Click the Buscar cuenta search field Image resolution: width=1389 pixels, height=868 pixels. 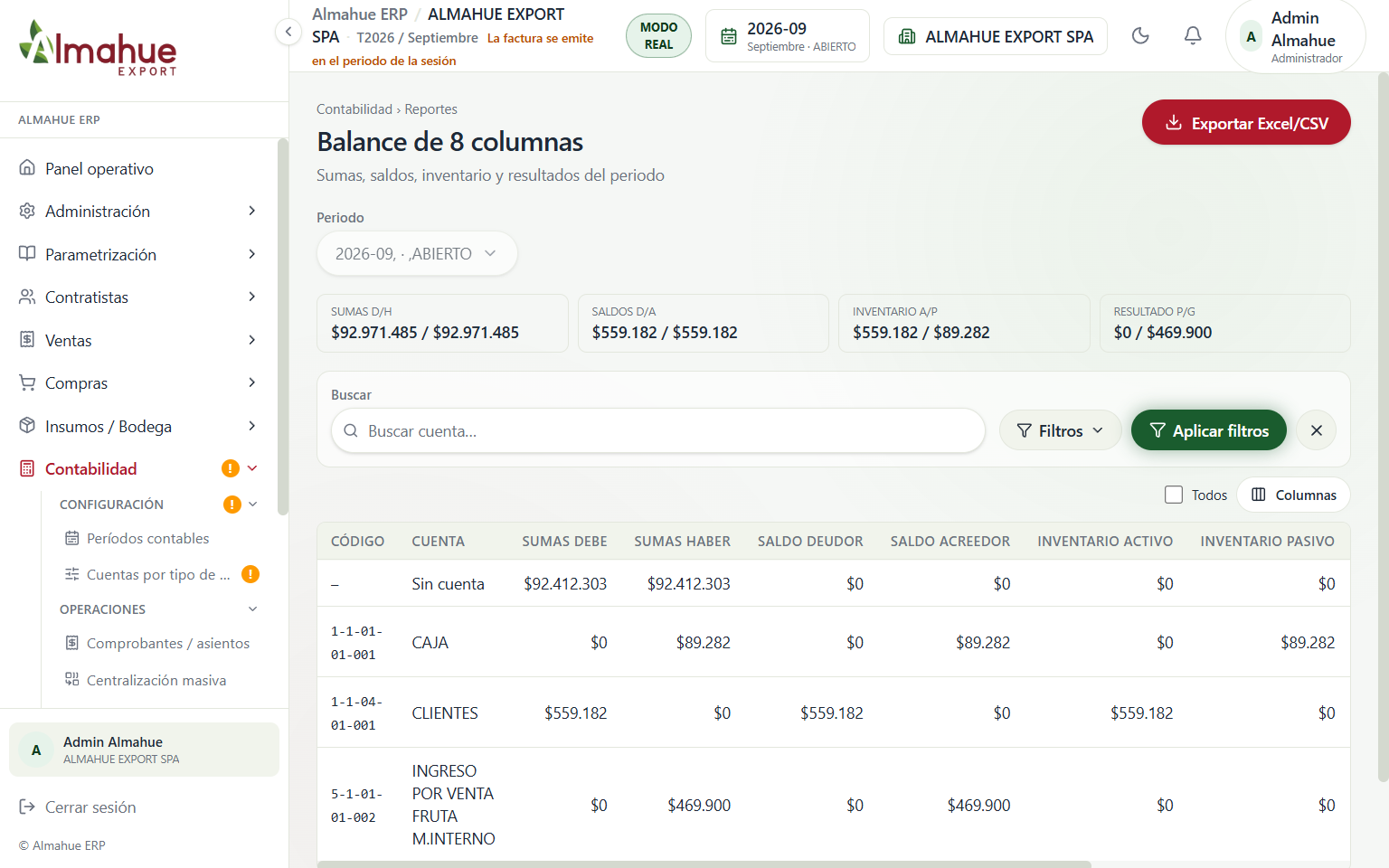[x=658, y=431]
